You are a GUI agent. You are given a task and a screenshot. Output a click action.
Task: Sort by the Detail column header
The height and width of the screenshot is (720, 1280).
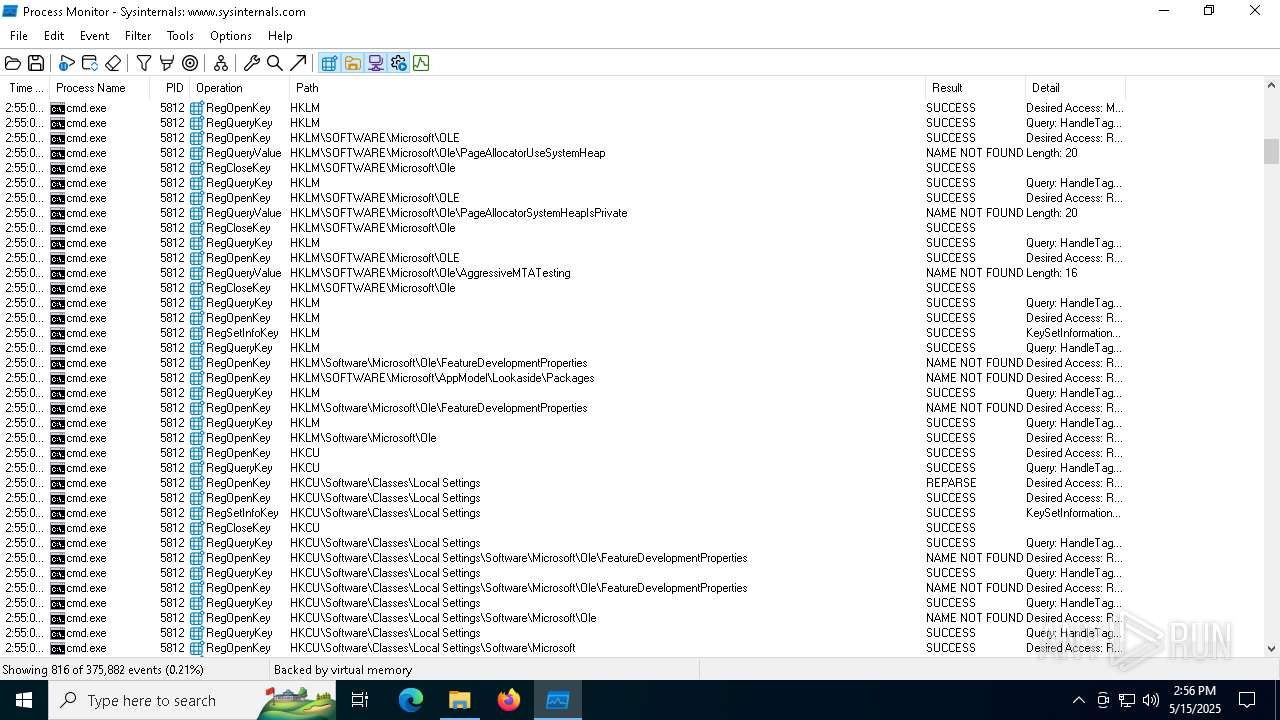[x=1076, y=88]
